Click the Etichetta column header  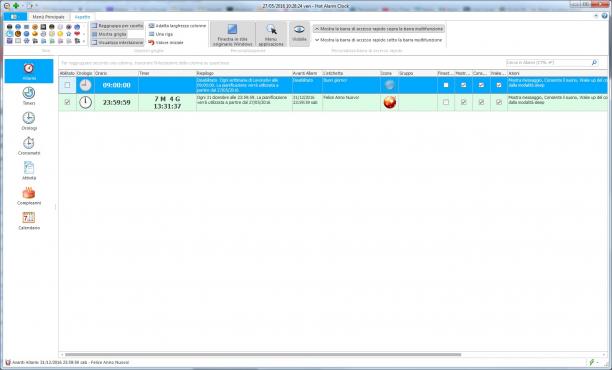(351, 73)
